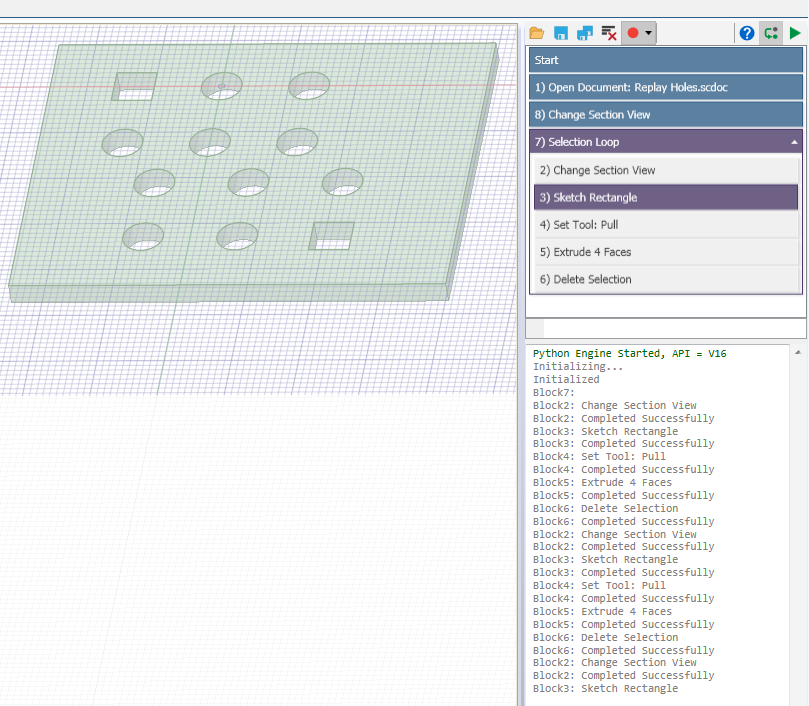Collapse the Selection Loop block arrow
This screenshot has height=706, width=809.
click(794, 142)
